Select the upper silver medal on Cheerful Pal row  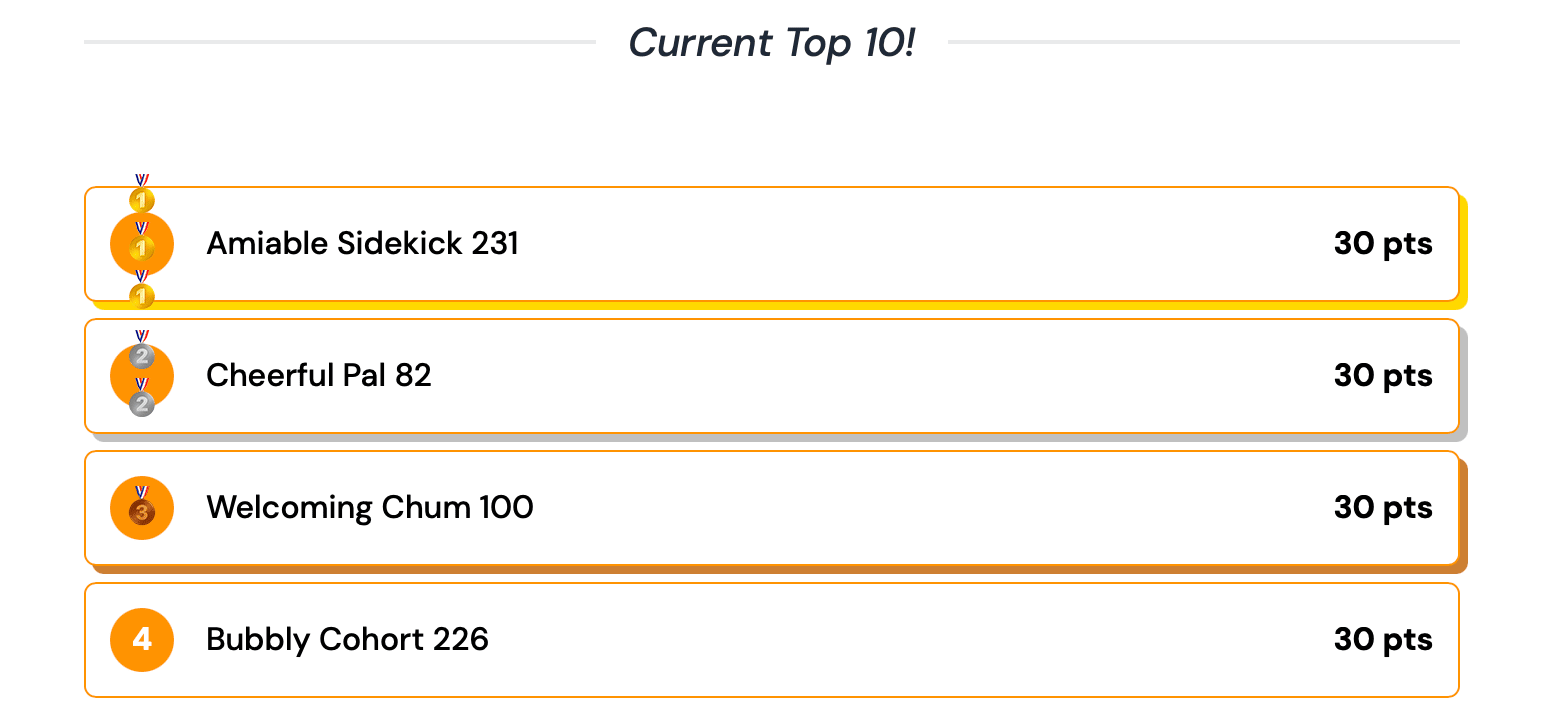click(x=142, y=350)
